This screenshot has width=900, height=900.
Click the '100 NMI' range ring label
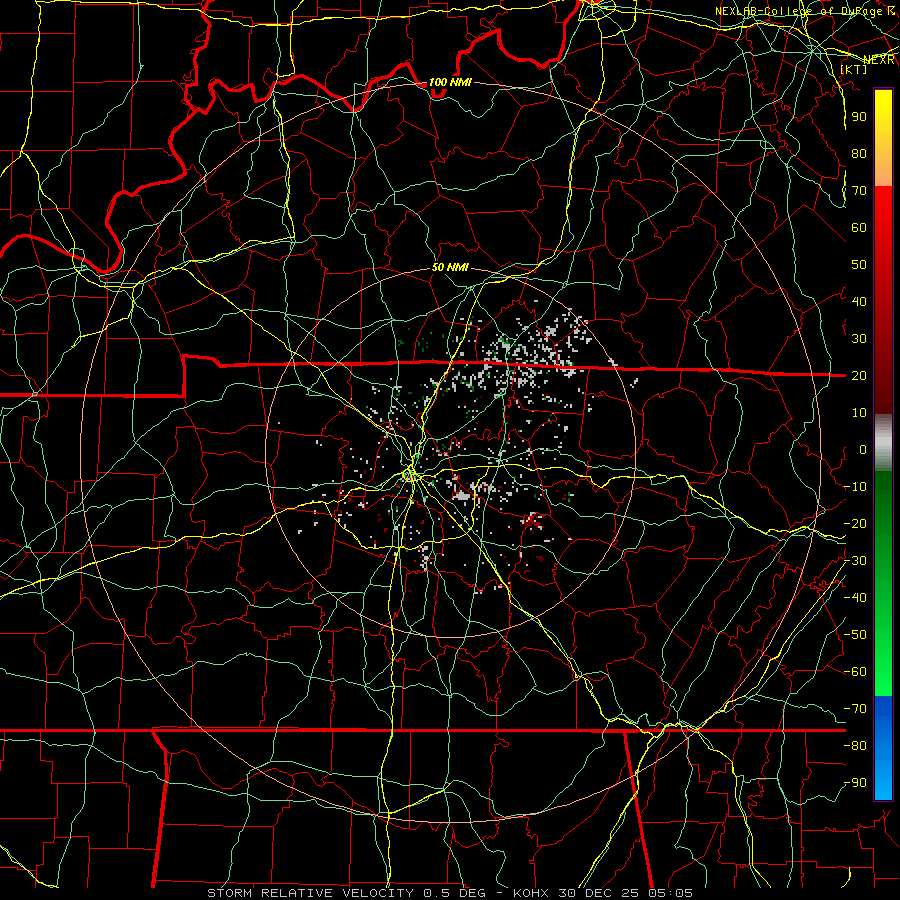coord(450,82)
